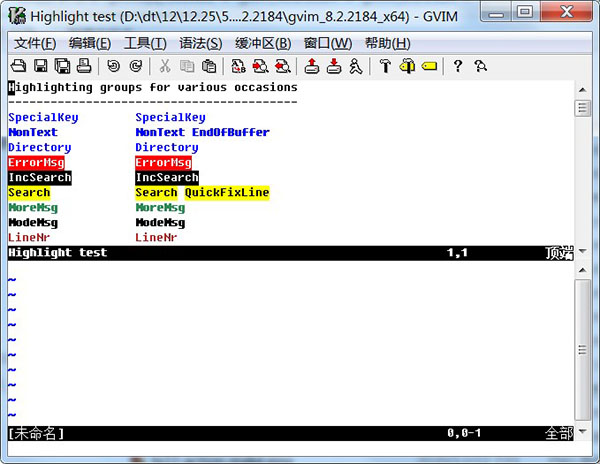Click the Load Session icon

point(312,66)
